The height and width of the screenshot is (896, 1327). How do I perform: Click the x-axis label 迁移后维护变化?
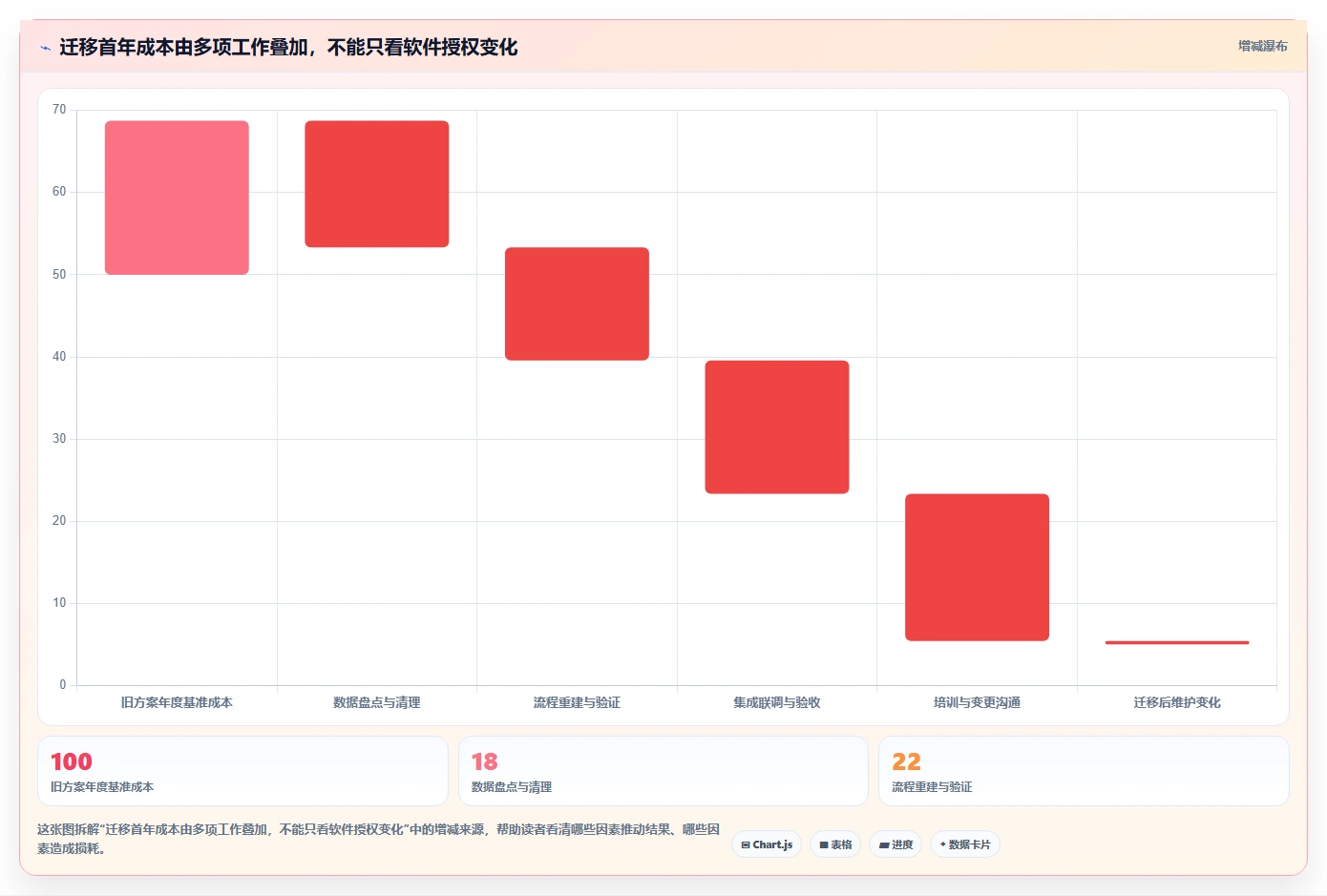1177,702
